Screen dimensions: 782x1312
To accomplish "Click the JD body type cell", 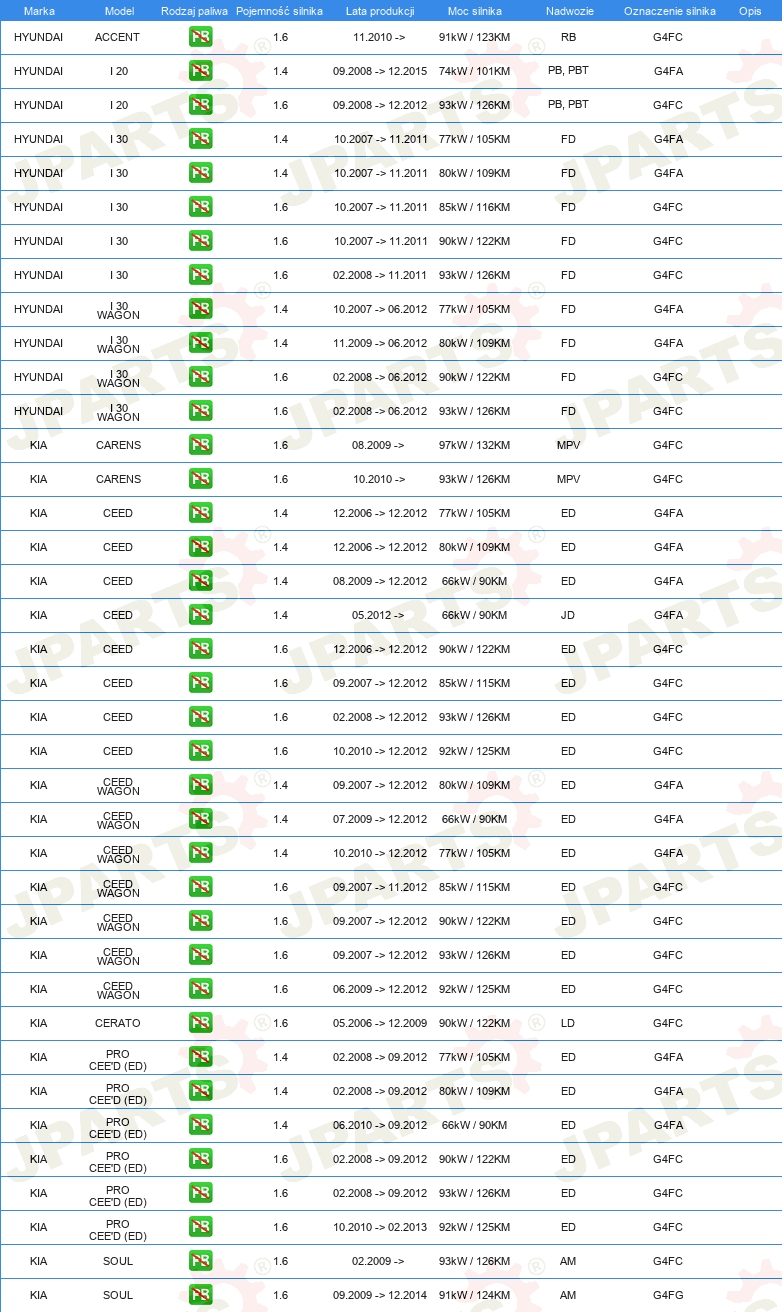I will click(x=568, y=615).
